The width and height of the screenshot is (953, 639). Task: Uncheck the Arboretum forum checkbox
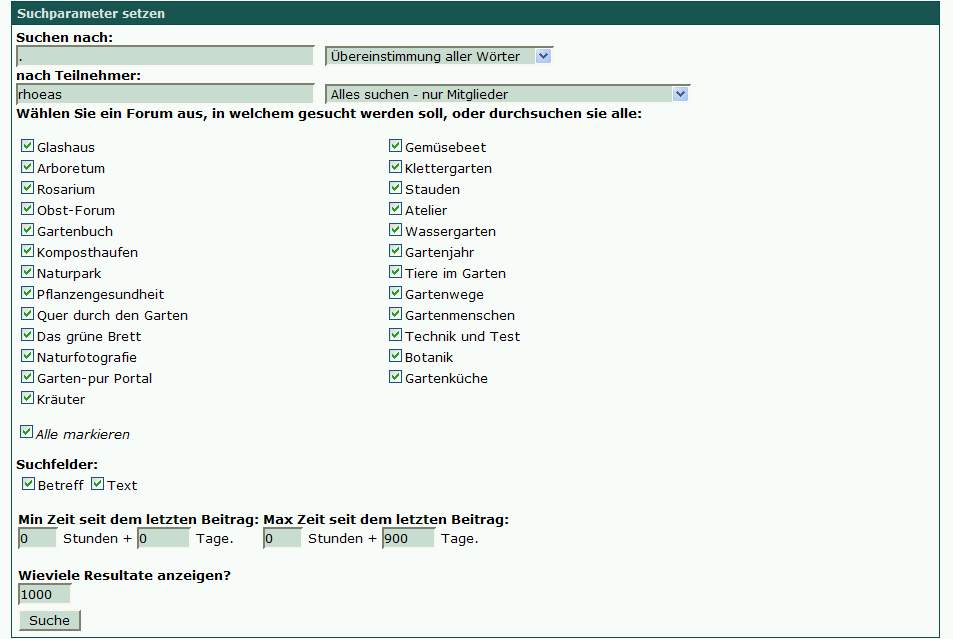(27, 167)
